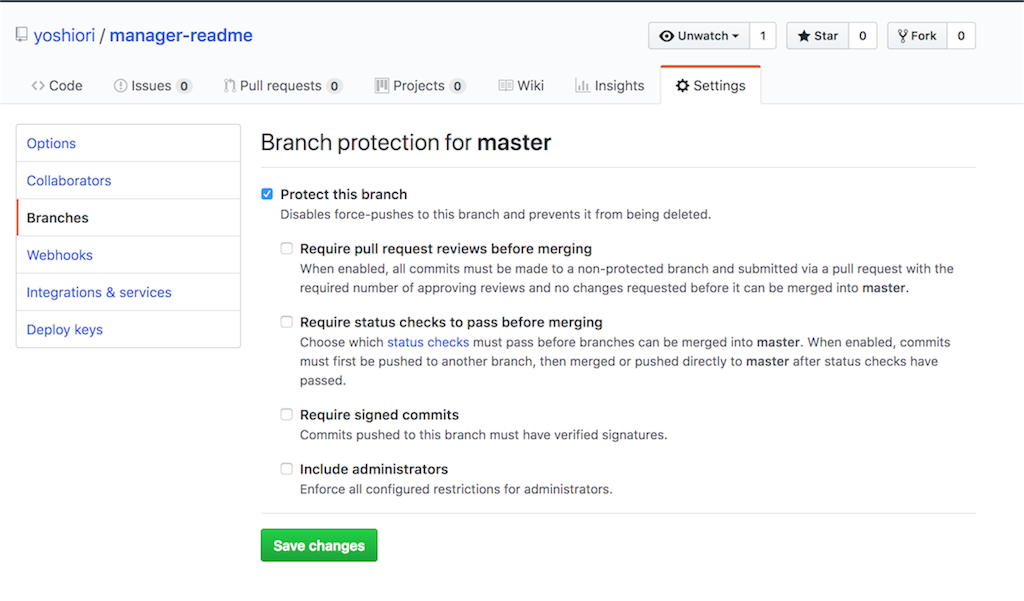1024x601 pixels.
Task: Click the Projects counter badge
Action: (x=457, y=86)
